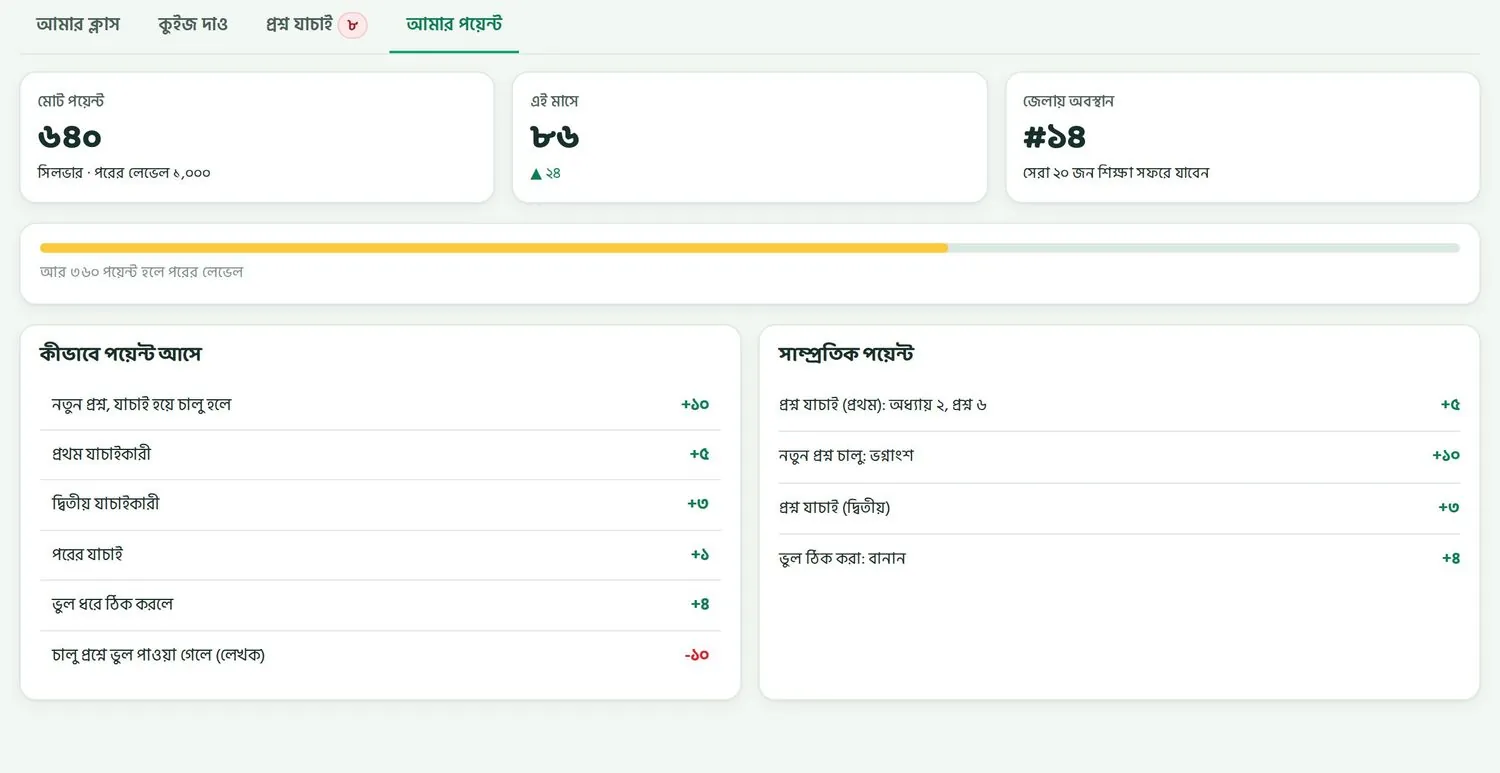Click 'সিলভার · পরের লেভেল ১,০০০' text
The width and height of the screenshot is (1500, 773).
124,173
